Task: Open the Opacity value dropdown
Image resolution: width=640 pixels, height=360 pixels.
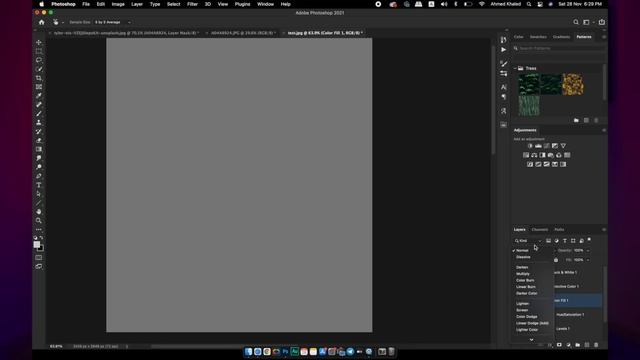Action: (x=588, y=251)
